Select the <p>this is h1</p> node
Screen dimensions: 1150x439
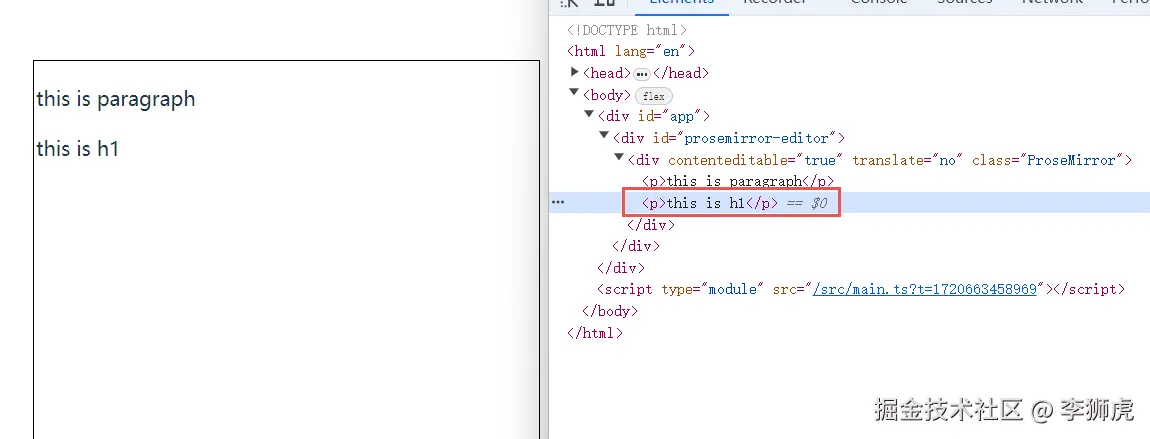coord(709,203)
